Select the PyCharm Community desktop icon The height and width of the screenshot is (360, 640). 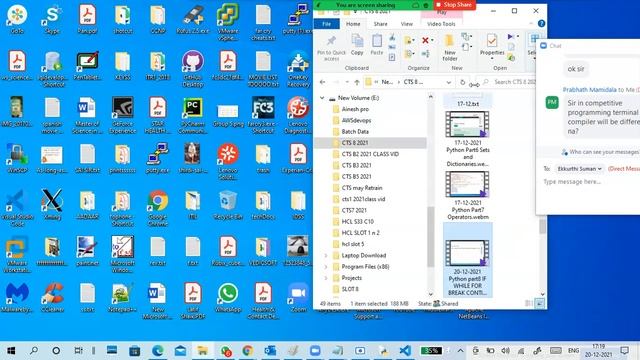[x=193, y=116]
